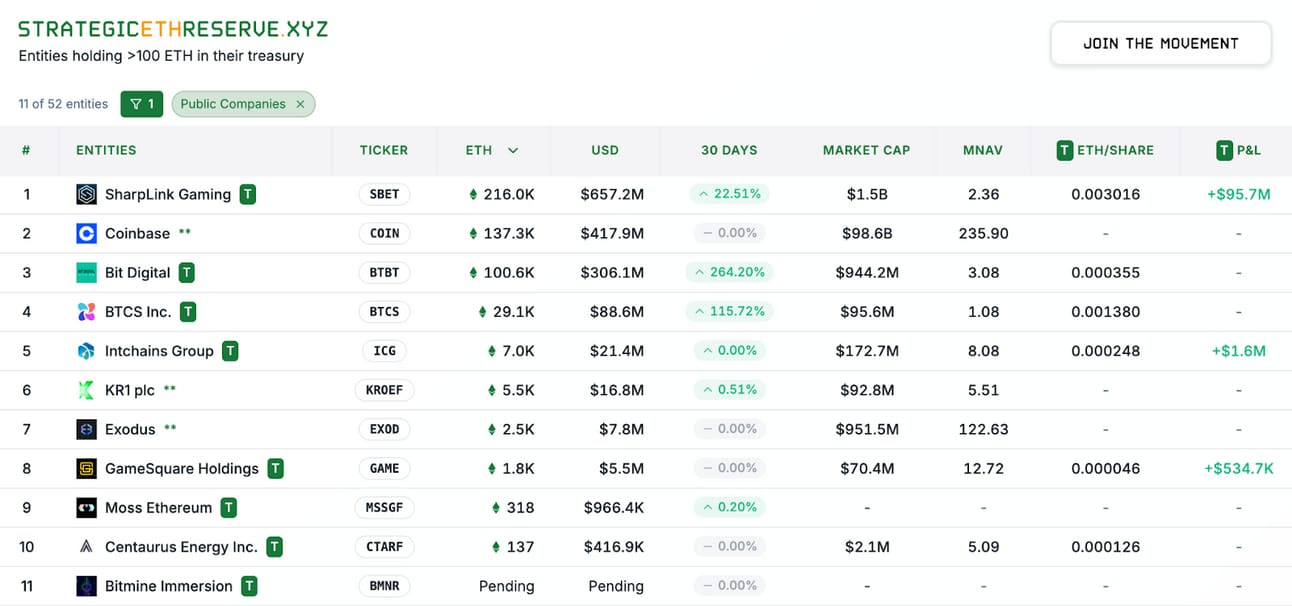This screenshot has height=606, width=1292.
Task: Open the filter button showing 1 active filter
Action: (142, 104)
